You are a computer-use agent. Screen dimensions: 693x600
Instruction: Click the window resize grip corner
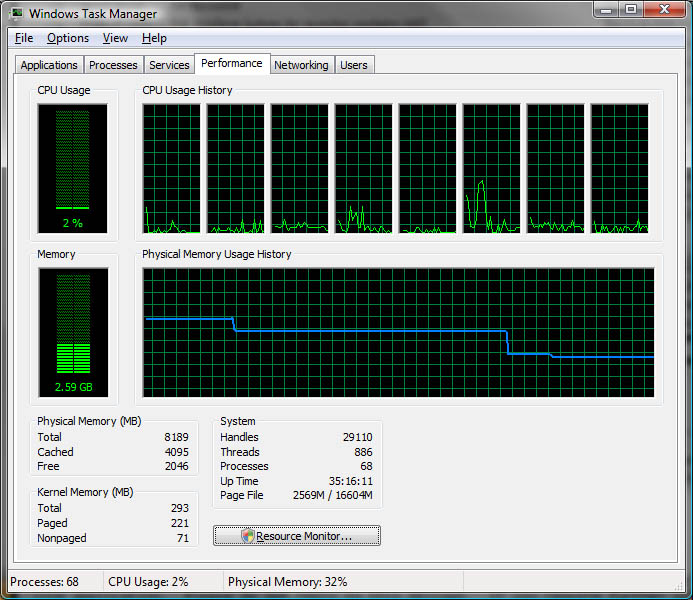click(x=678, y=586)
